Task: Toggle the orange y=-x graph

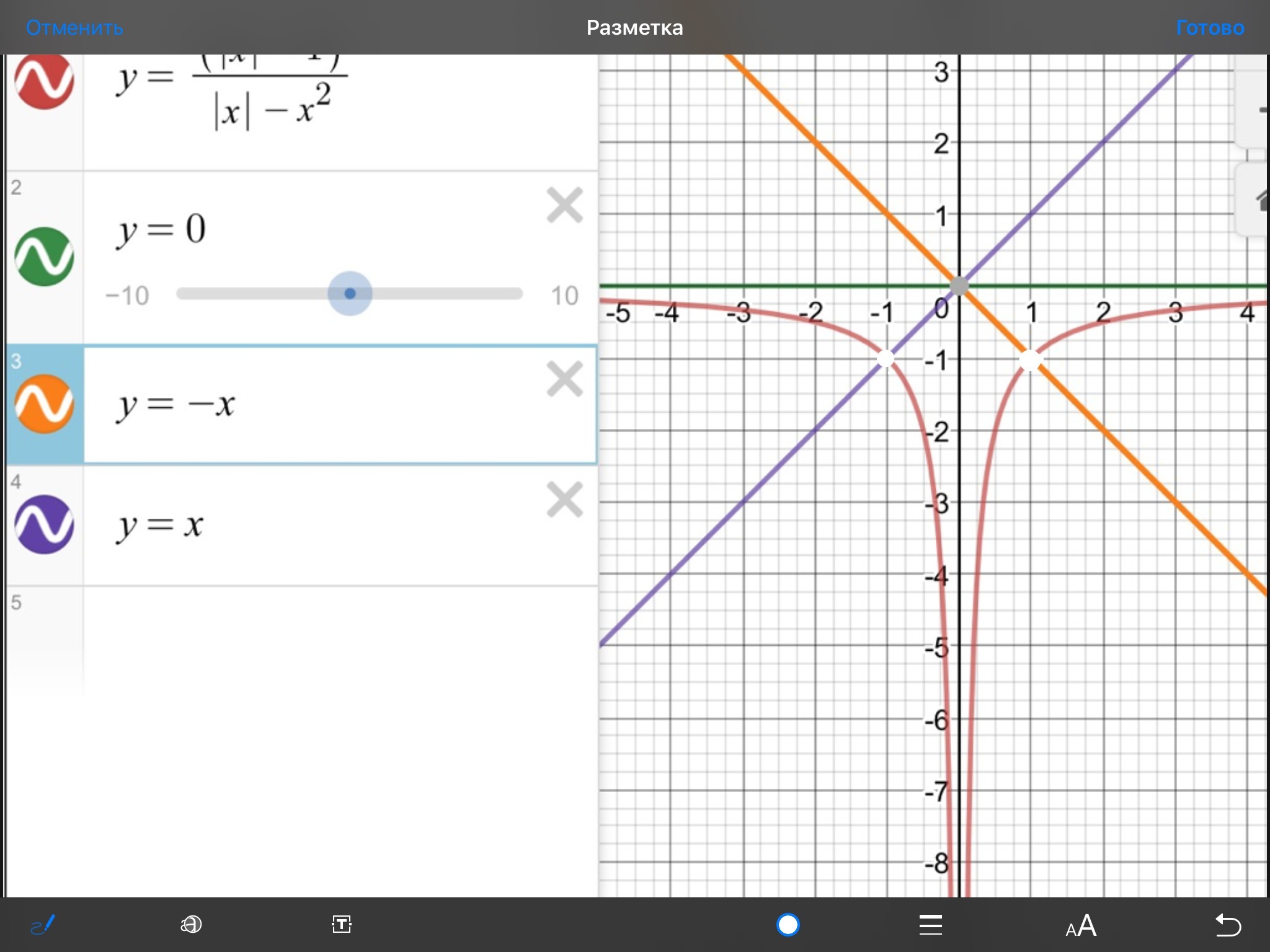Action: [44, 403]
